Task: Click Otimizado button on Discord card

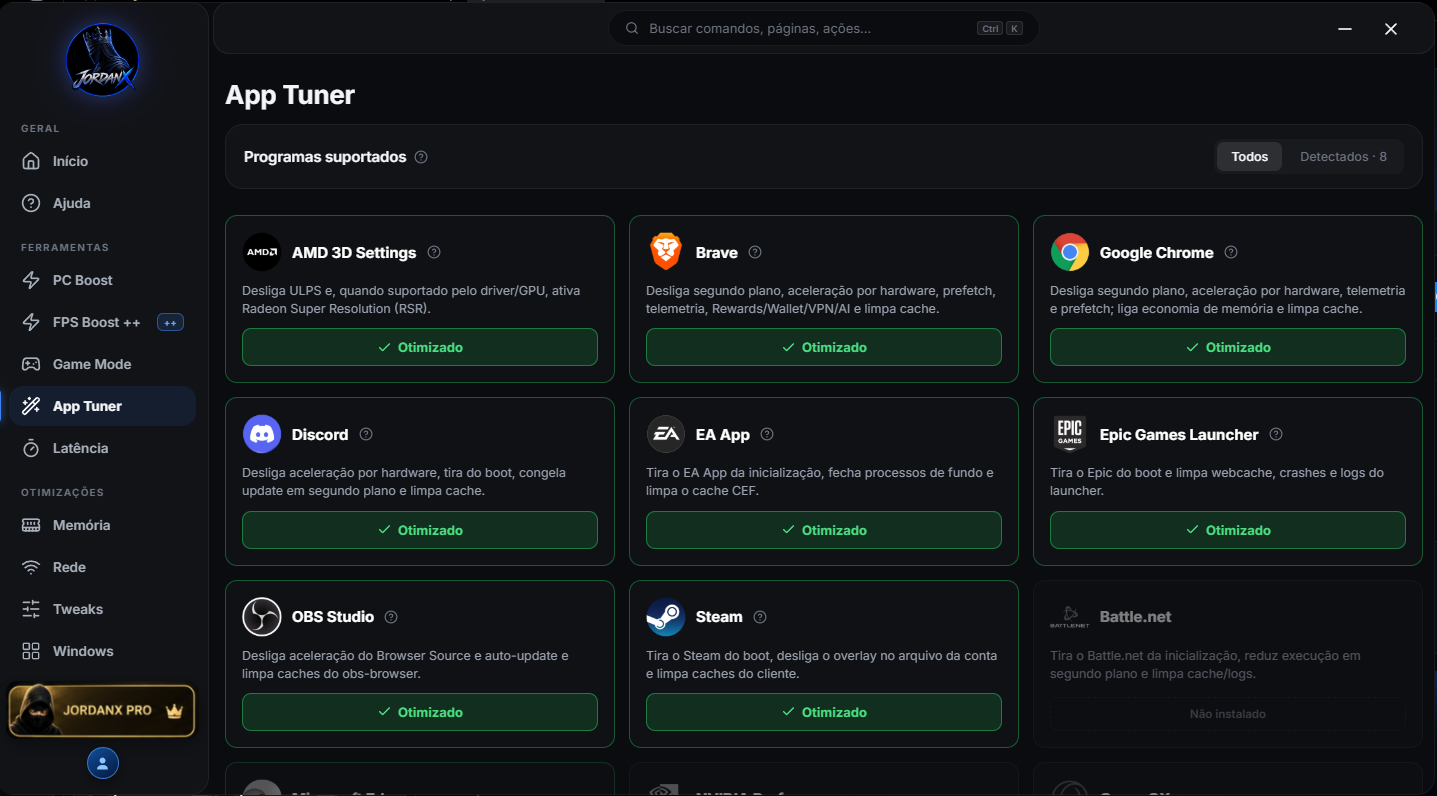Action: (420, 530)
